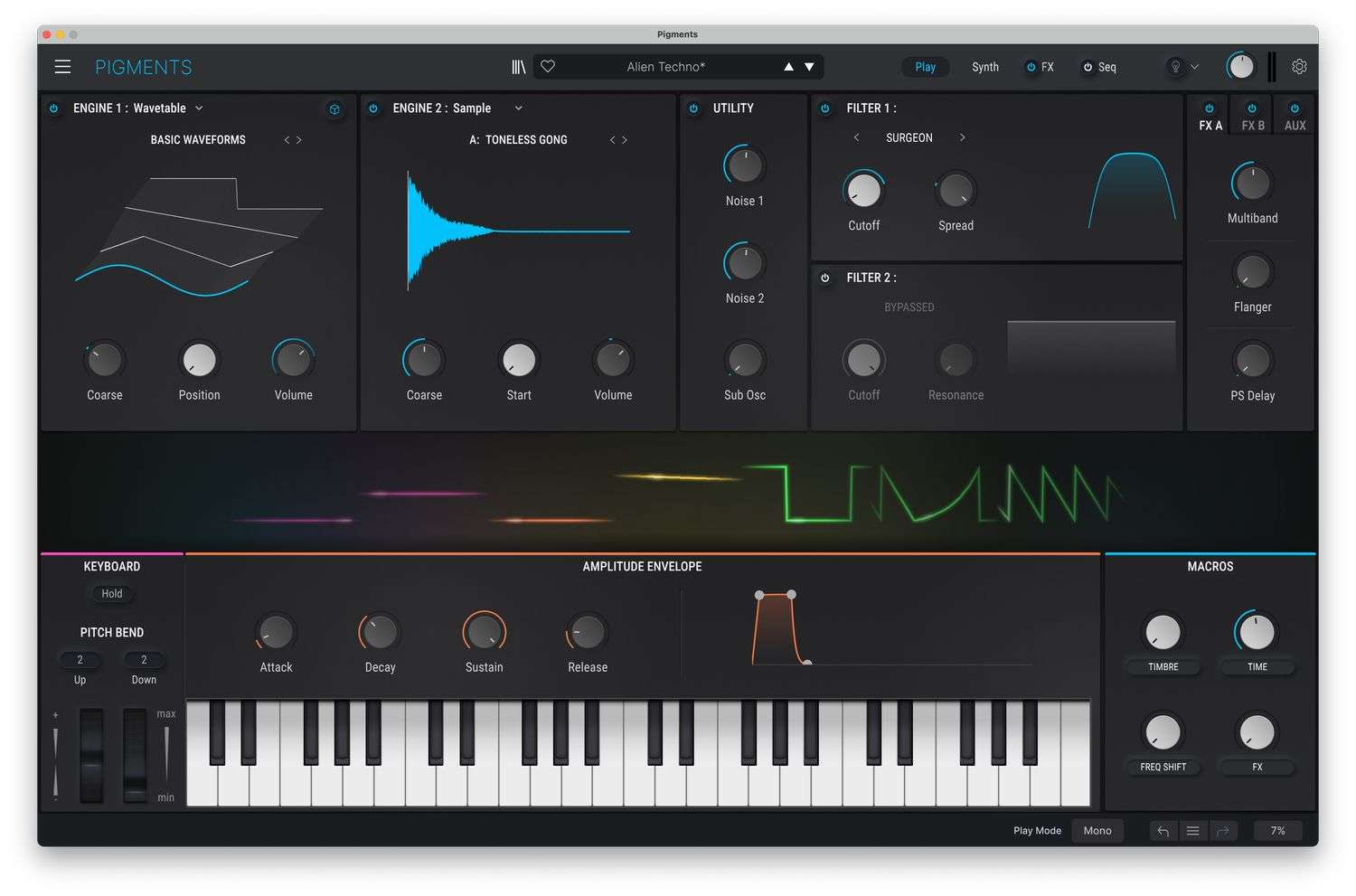Click Engine 1 3D wavetable view icon
This screenshot has height=896, width=1356.
pos(334,108)
